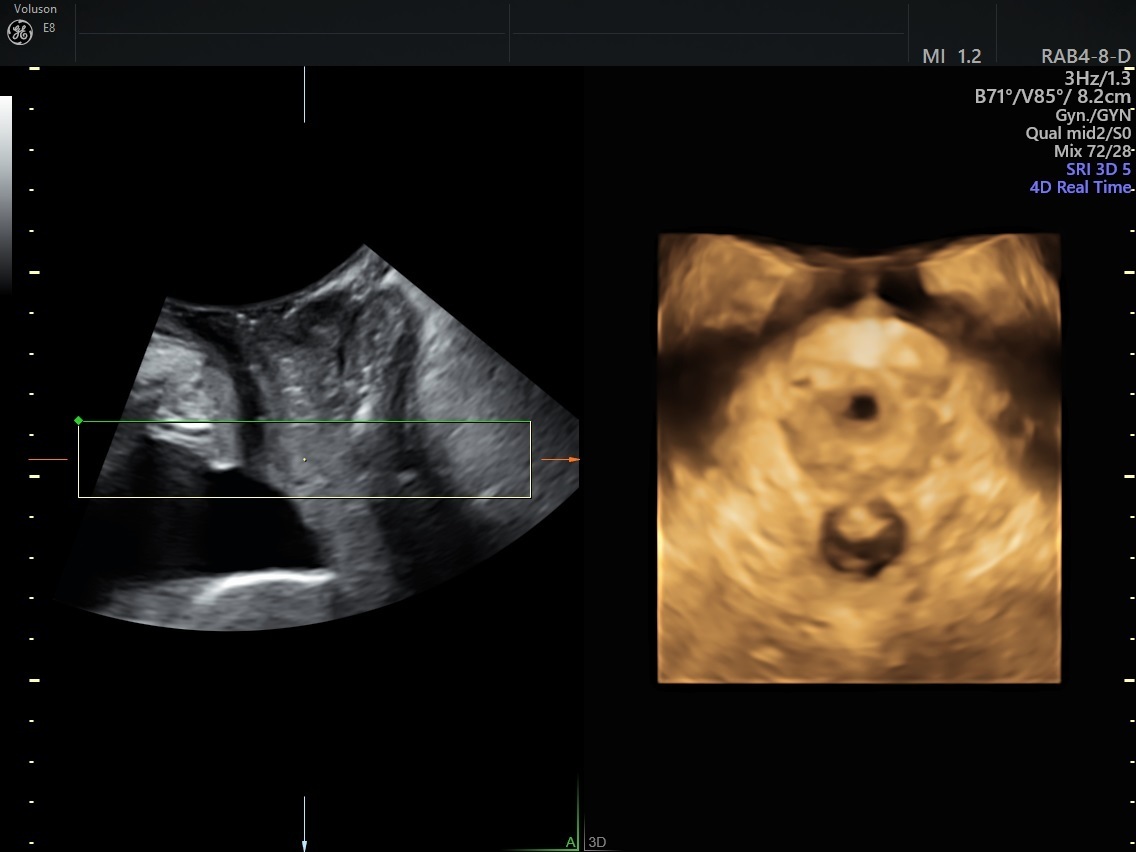The width and height of the screenshot is (1136, 852).
Task: Click the 'B71°/V85°/ 8.2cm' angle readout
Action: click(x=1052, y=96)
